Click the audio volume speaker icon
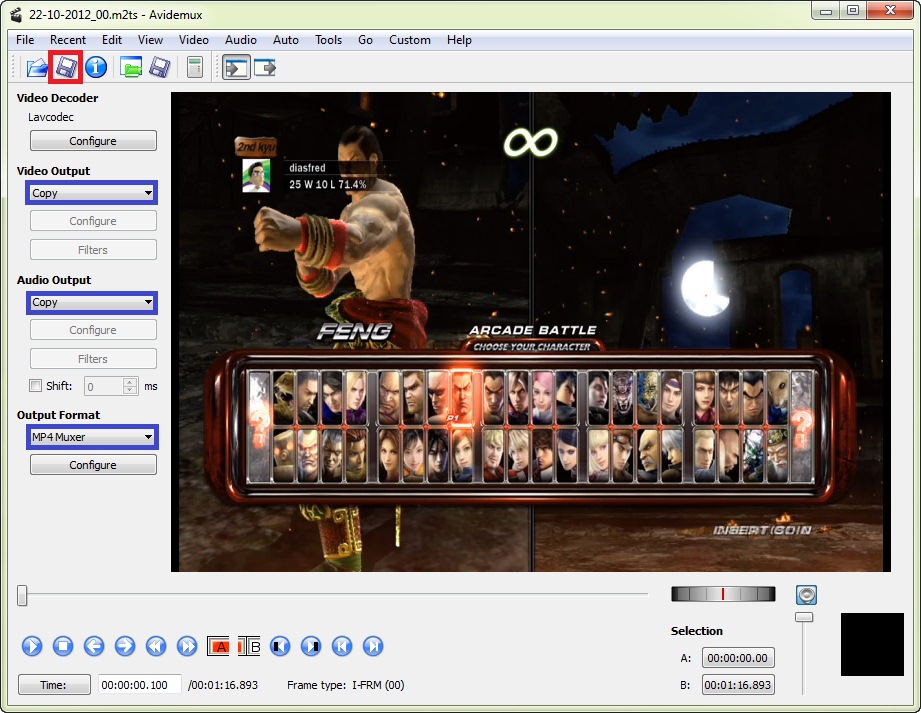Image resolution: width=921 pixels, height=713 pixels. (806, 595)
